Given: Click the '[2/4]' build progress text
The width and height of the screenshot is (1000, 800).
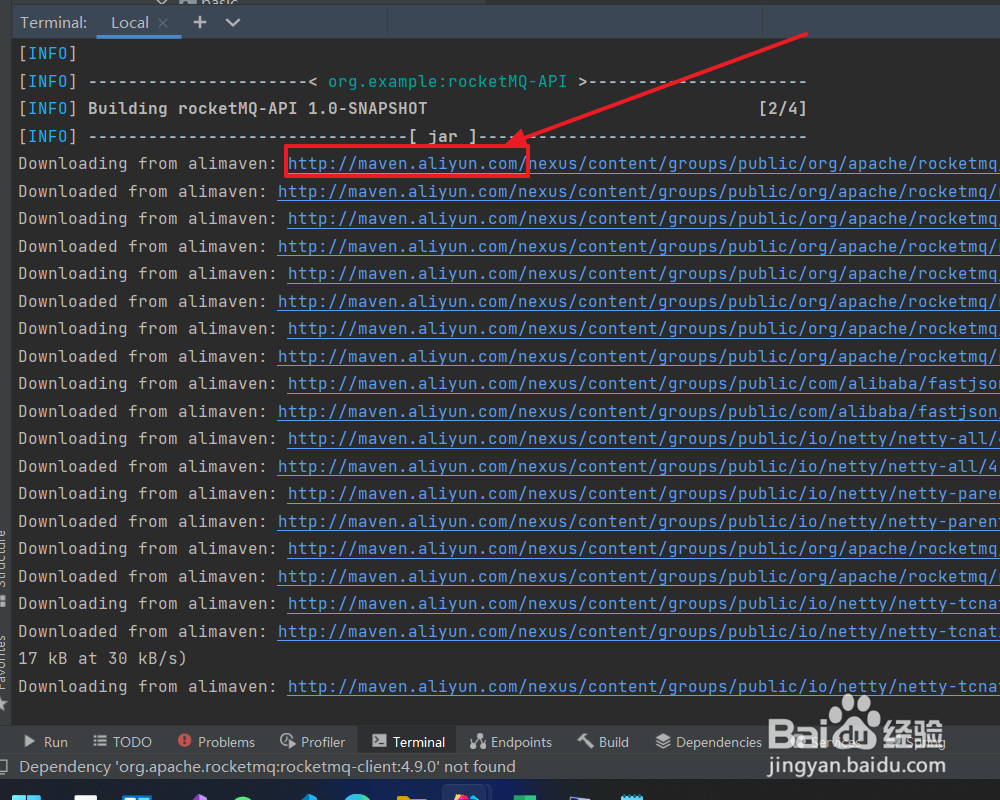Looking at the screenshot, I should click(x=783, y=108).
